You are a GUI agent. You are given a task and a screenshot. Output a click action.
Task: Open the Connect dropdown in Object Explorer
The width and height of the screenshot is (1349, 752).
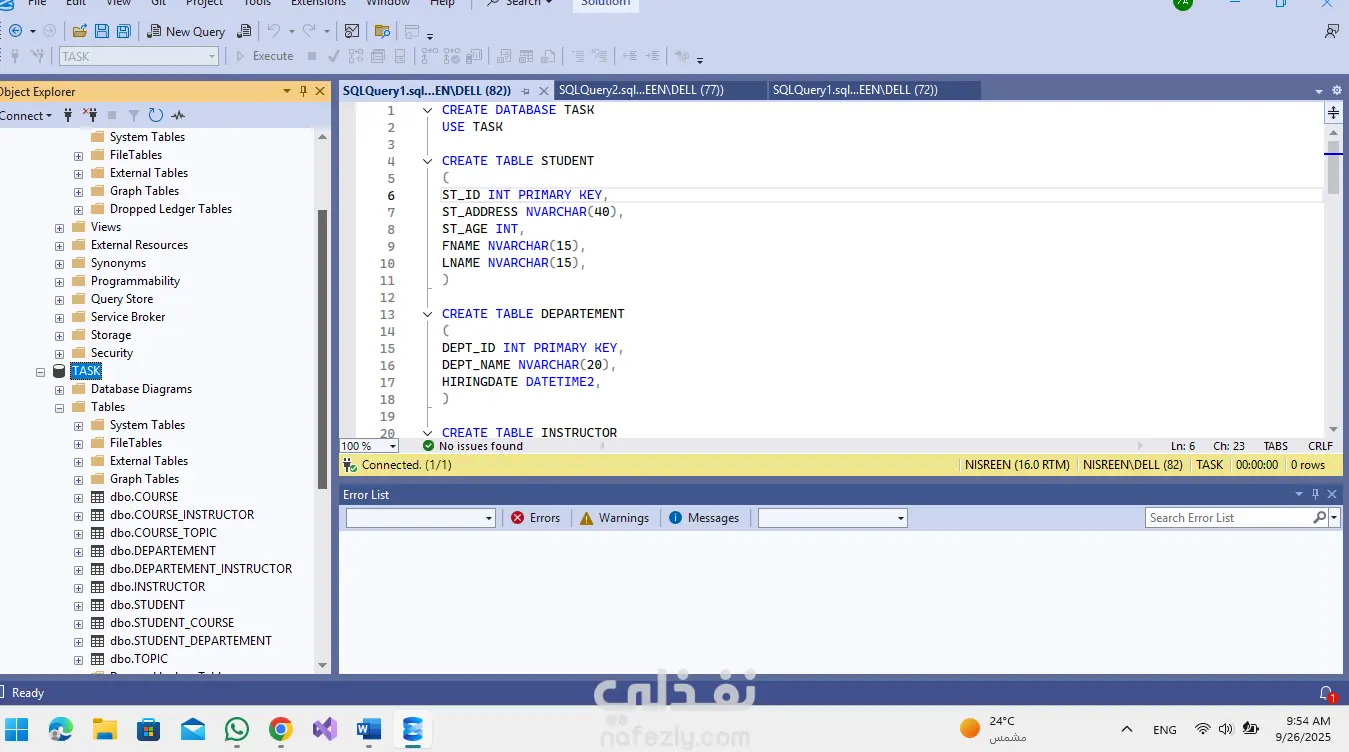tap(26, 115)
